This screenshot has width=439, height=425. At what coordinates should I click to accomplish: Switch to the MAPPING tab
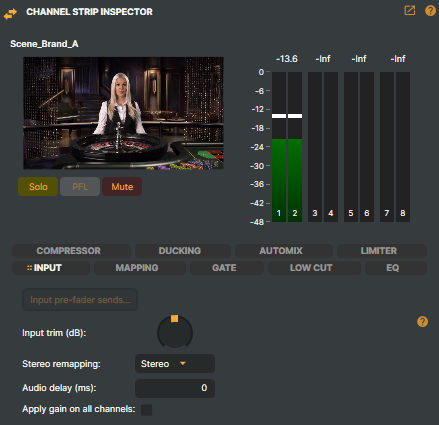pyautogui.click(x=140, y=268)
